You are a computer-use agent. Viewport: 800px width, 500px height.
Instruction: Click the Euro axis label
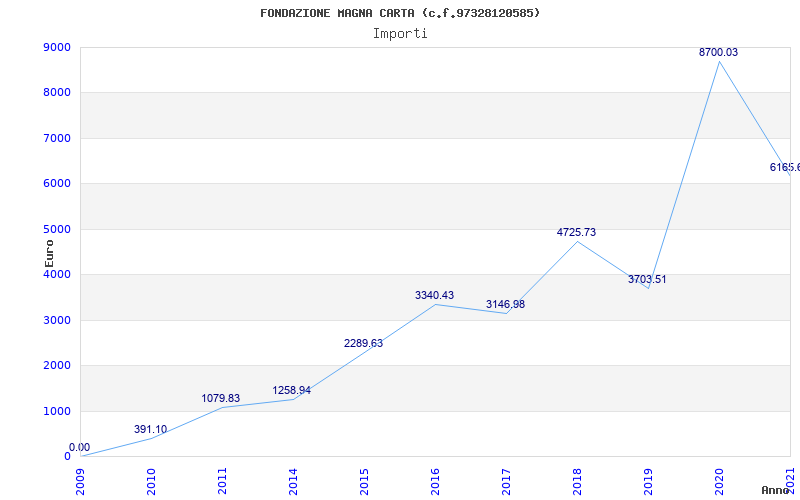click(49, 253)
